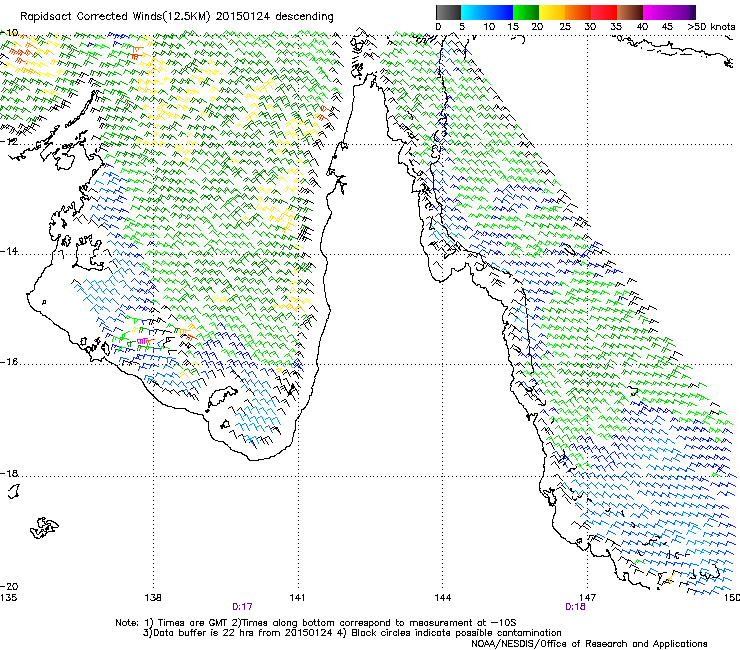Click the legend value '10'
This screenshot has height=650, width=740.
[489, 26]
